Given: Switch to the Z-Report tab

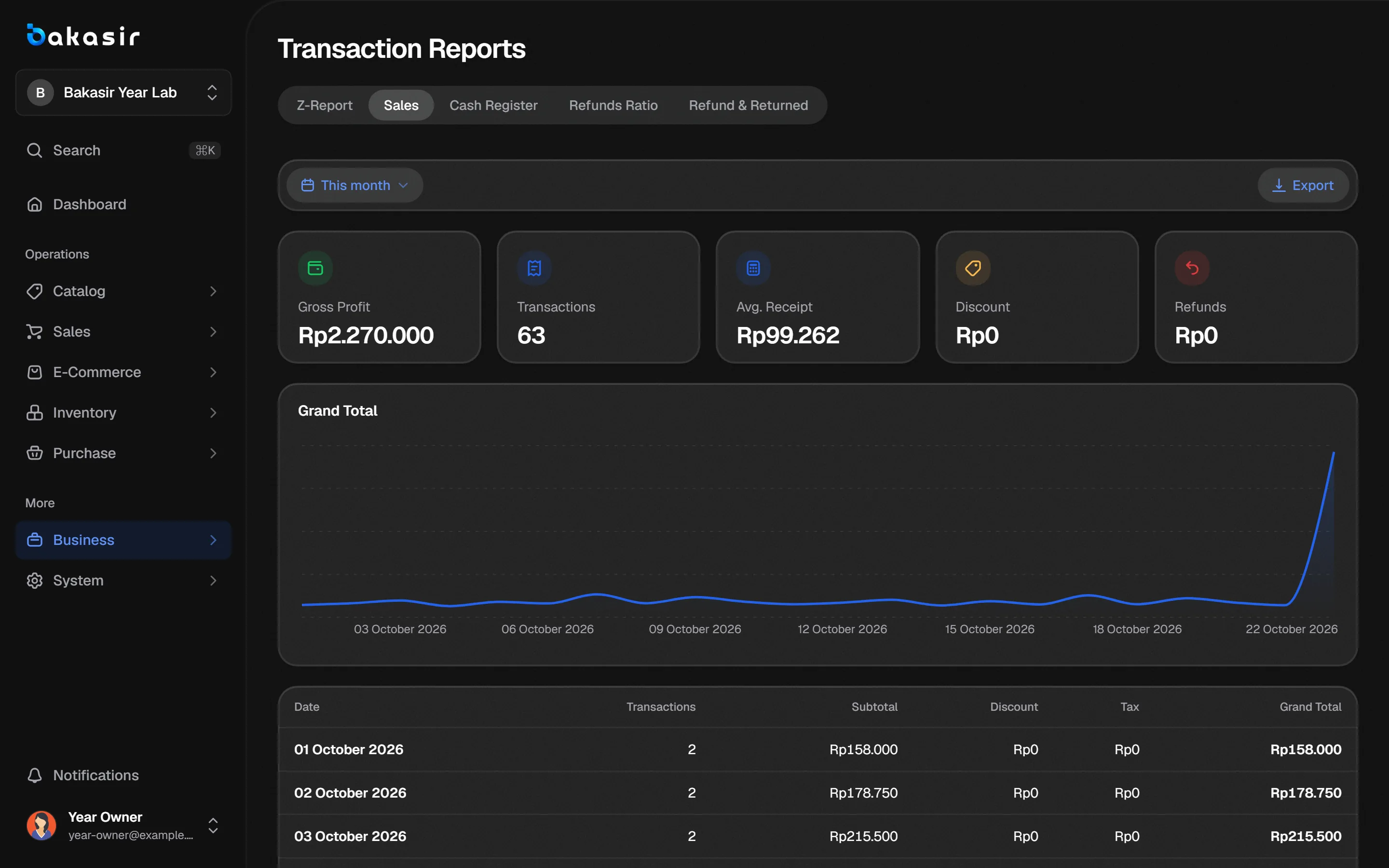Looking at the screenshot, I should click(x=324, y=105).
